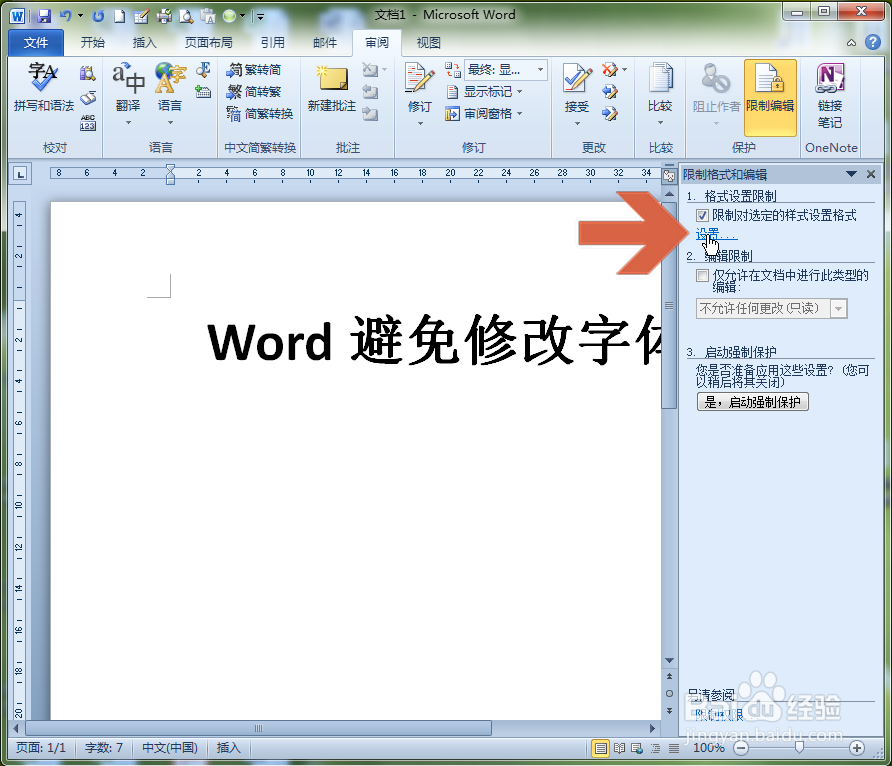Open the File tab
The height and width of the screenshot is (766, 892).
pos(36,43)
